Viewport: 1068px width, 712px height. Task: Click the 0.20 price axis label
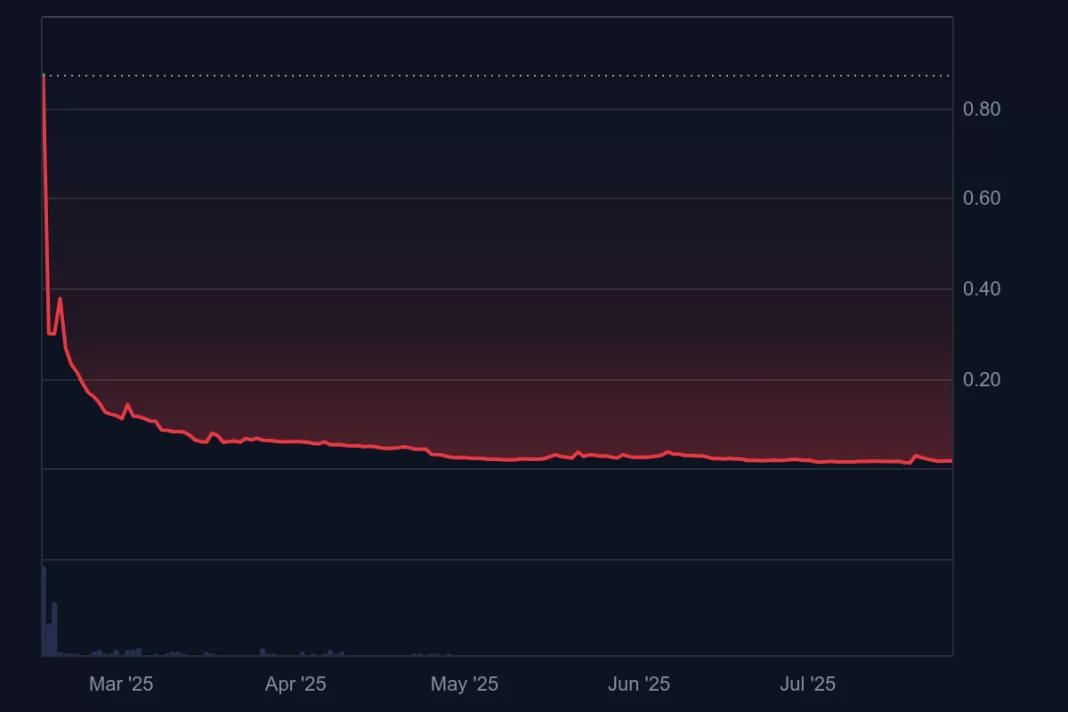pyautogui.click(x=981, y=380)
